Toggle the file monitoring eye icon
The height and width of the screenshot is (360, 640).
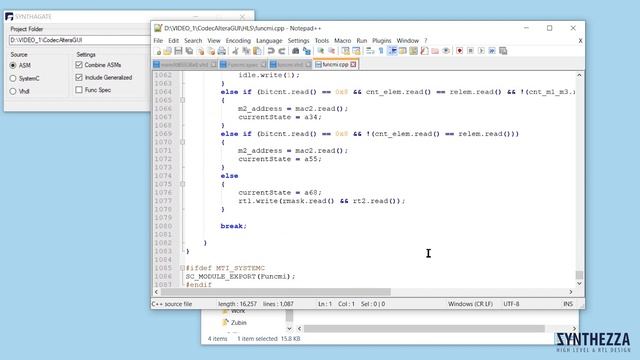[446, 51]
